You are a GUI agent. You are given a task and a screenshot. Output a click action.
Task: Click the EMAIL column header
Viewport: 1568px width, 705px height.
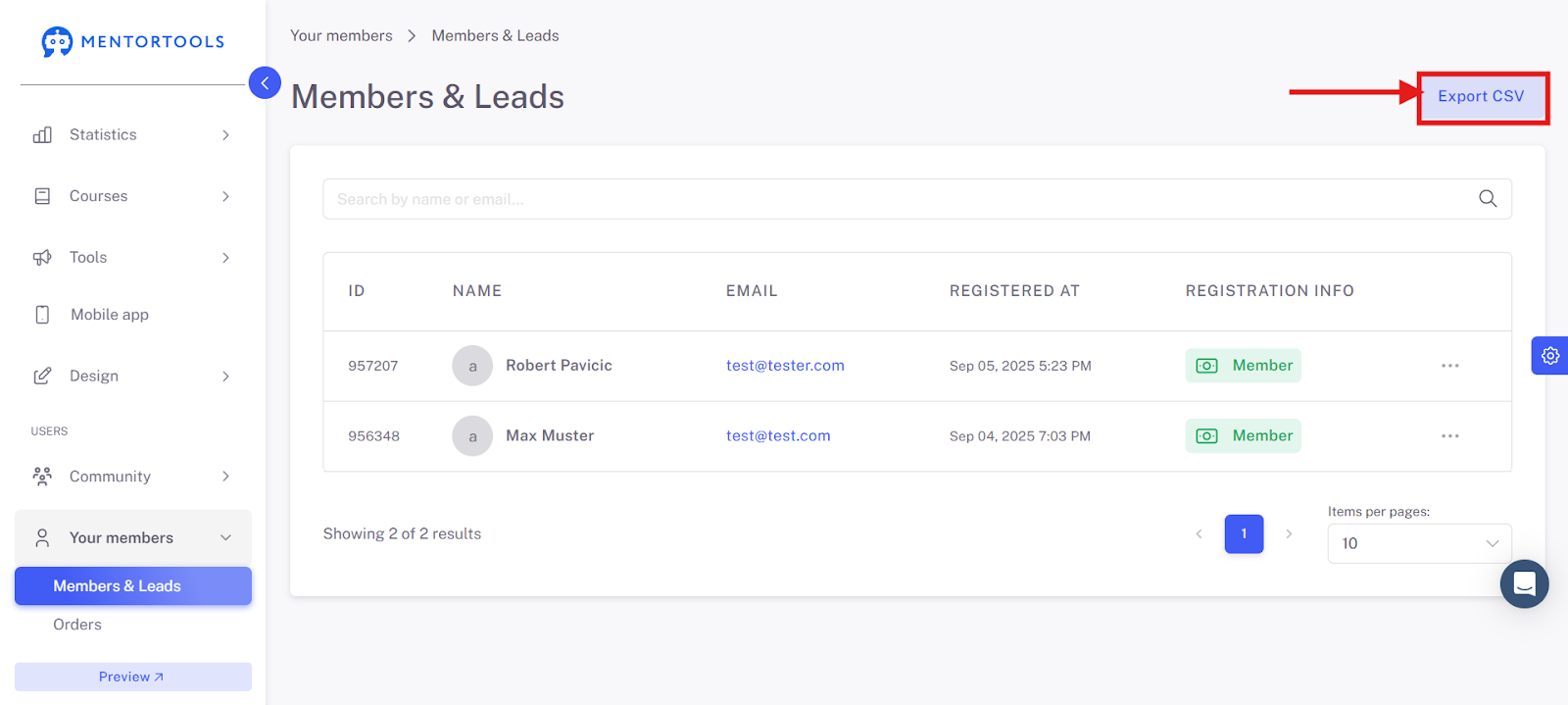pyautogui.click(x=752, y=291)
